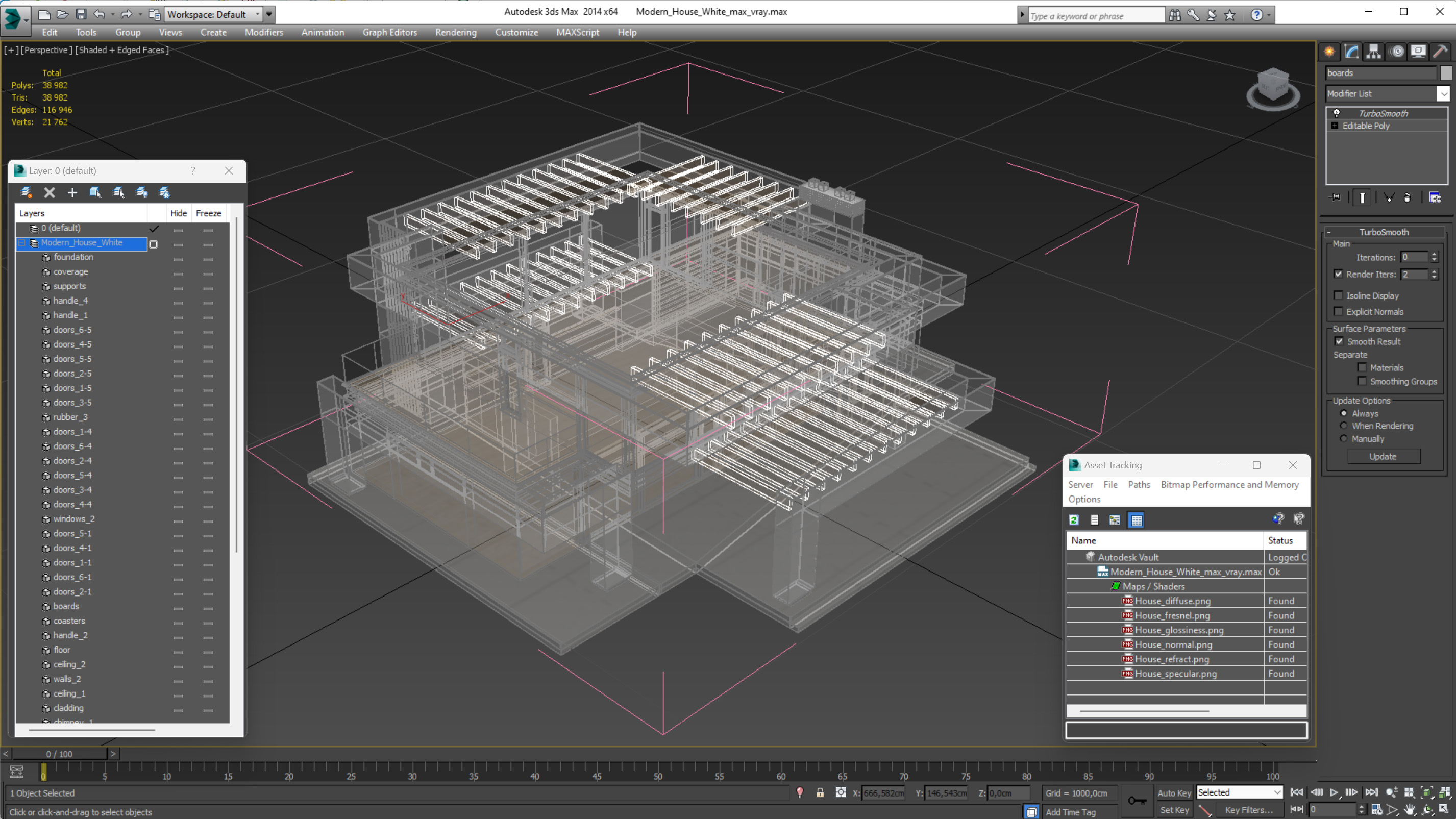Click the Create New Layer plus icon
The image size is (1456, 819).
(72, 193)
